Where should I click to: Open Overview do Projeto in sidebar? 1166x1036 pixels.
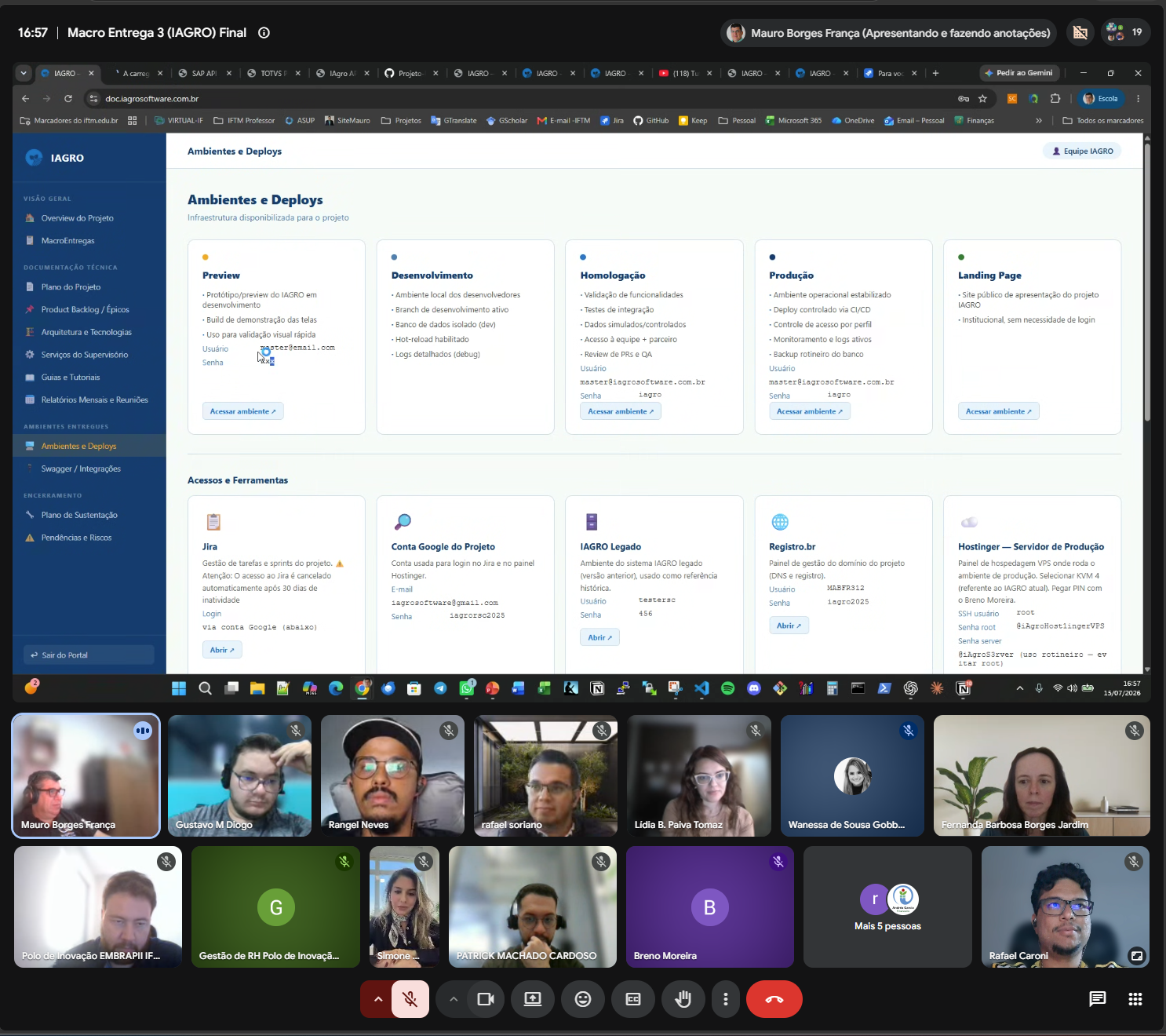click(77, 218)
